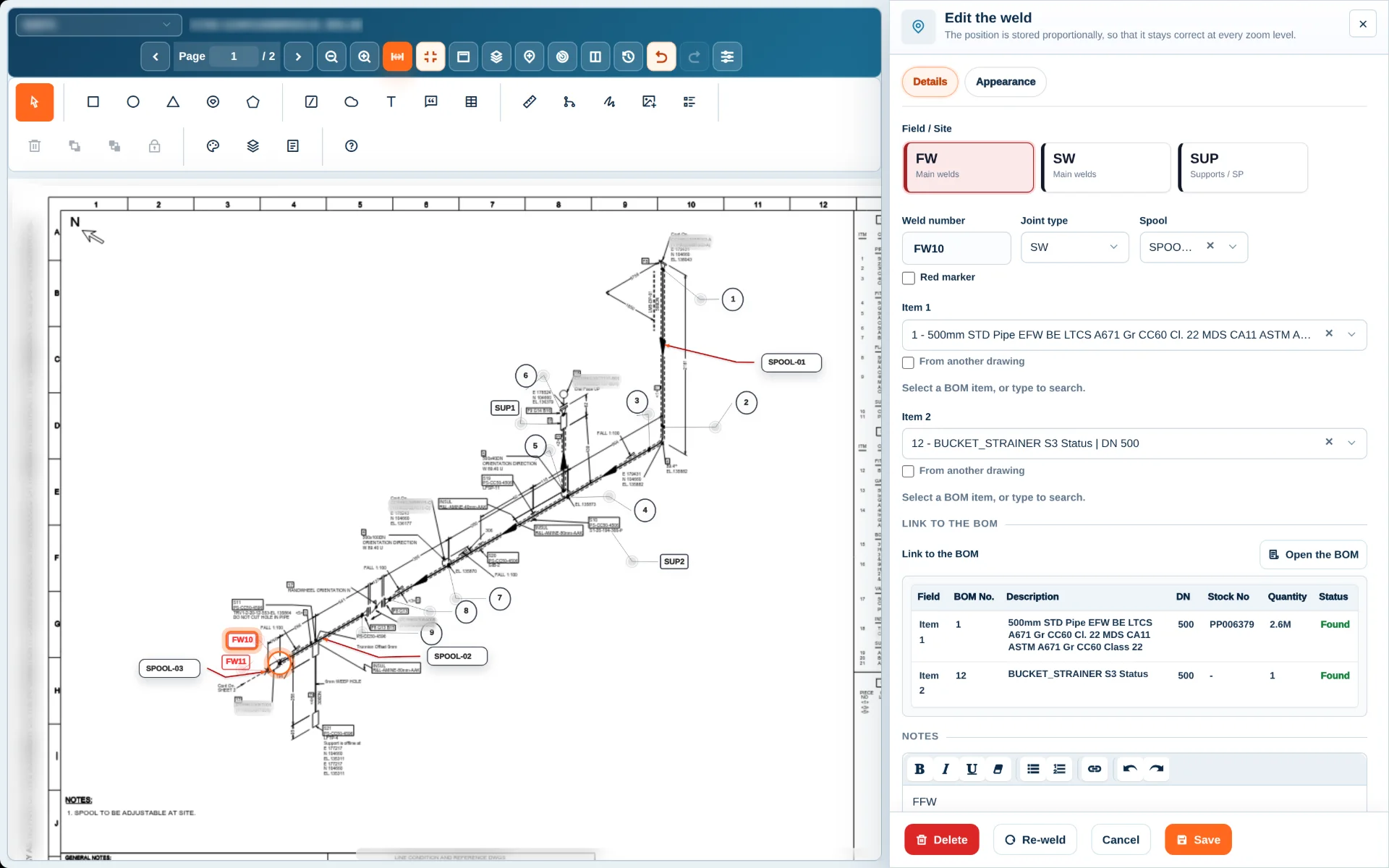Select the FW11 weld marker on drawing
Image resolution: width=1389 pixels, height=868 pixels.
click(x=236, y=662)
